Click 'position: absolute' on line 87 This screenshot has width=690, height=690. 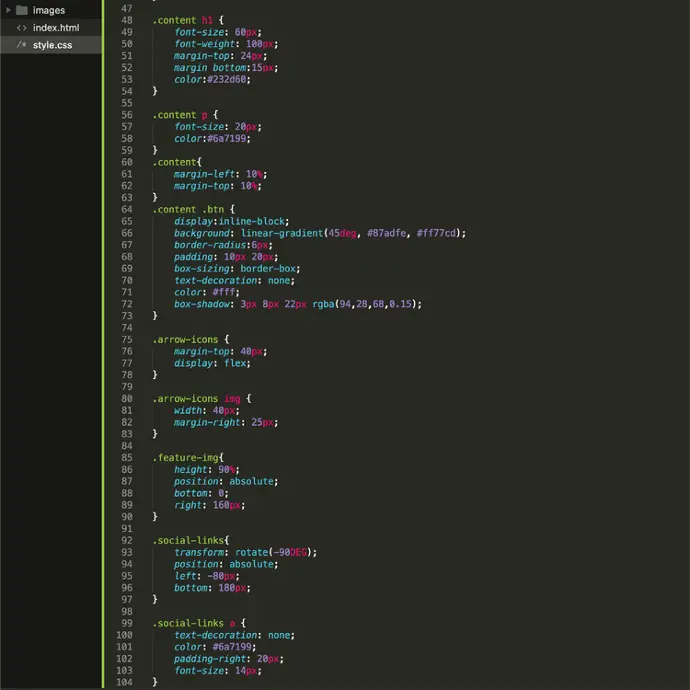tap(224, 482)
